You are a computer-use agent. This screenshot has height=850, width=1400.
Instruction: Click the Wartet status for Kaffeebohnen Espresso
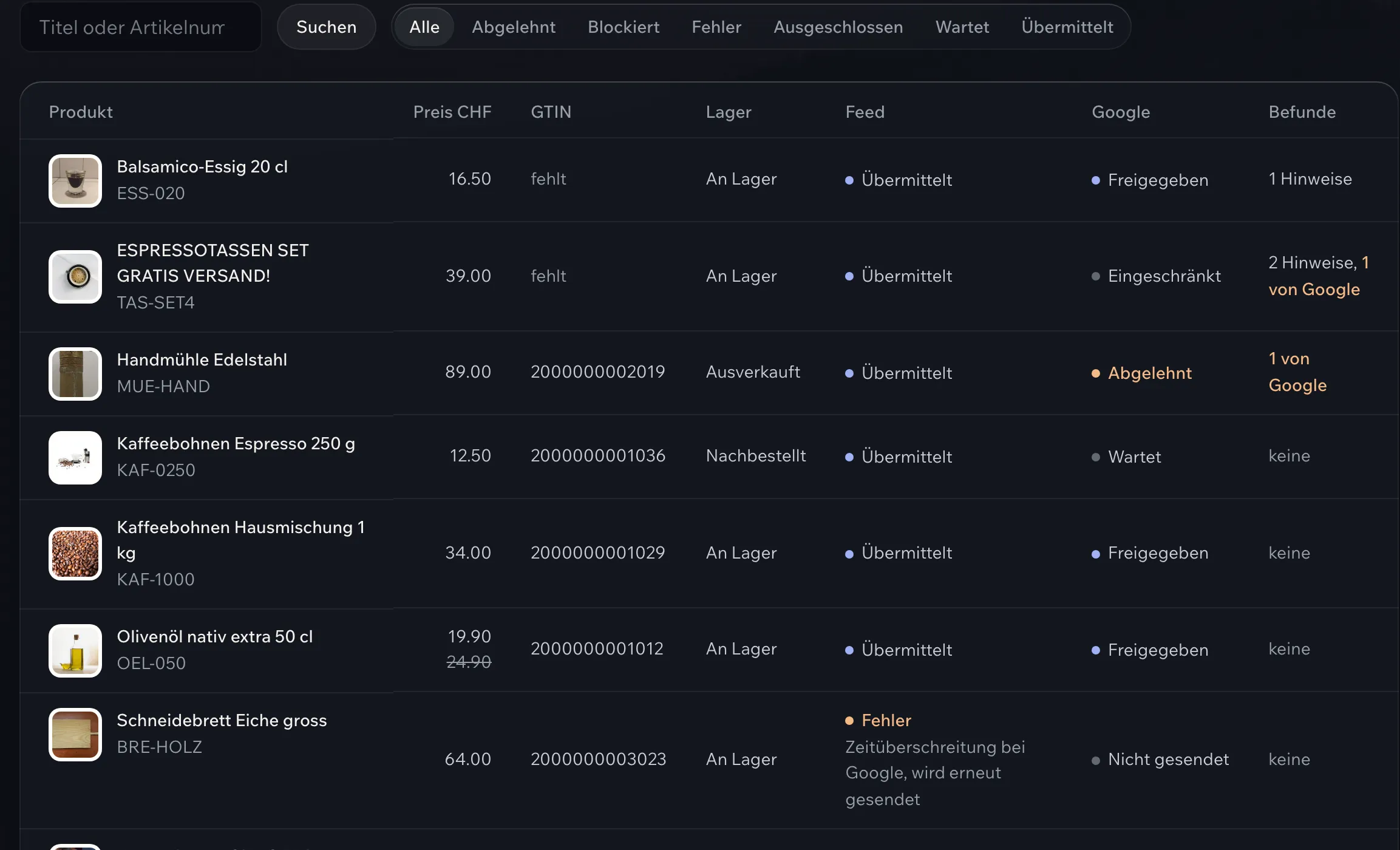point(1126,457)
